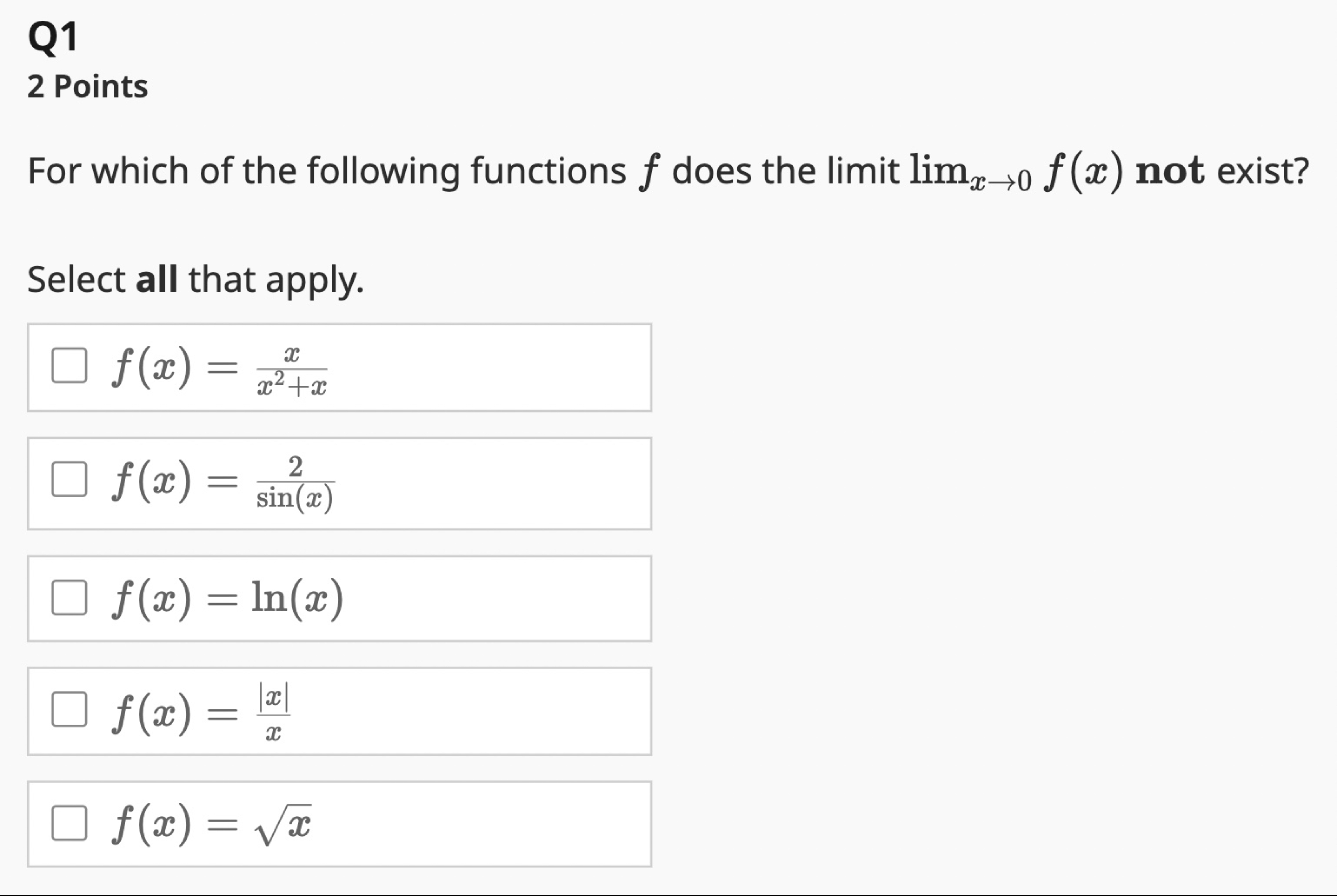Screen dimensions: 1337x896
Task: Select the ln(x) answer row
Action: coord(340,597)
